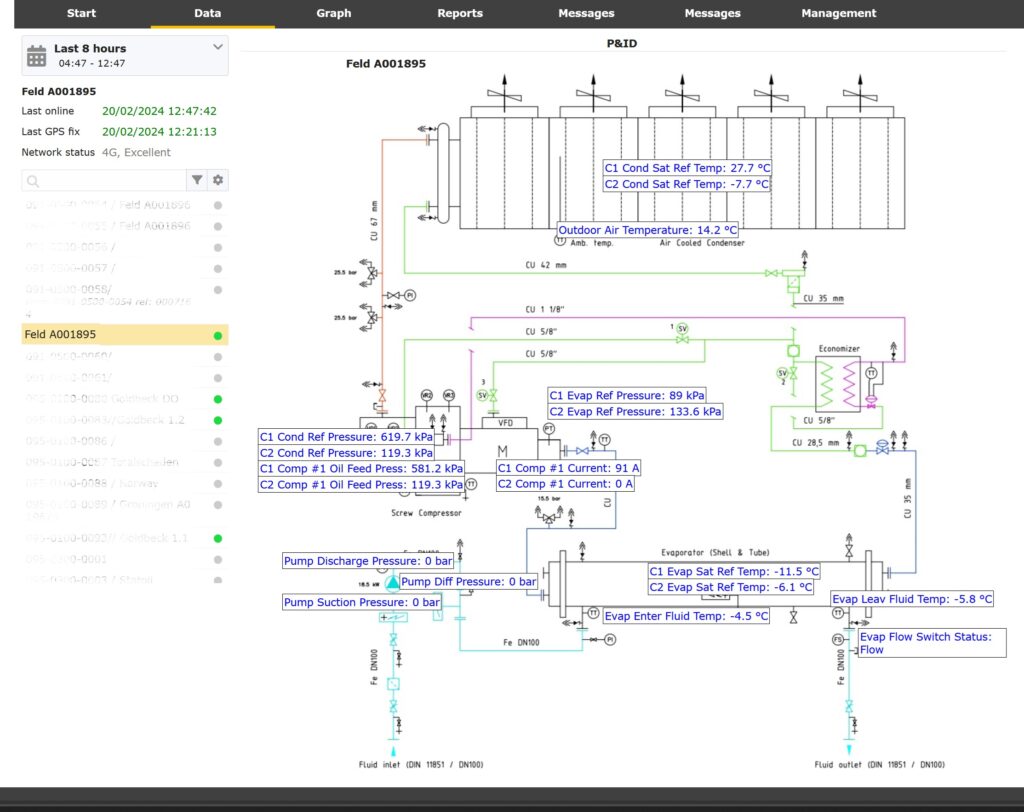Click C1 Comp #1 Current: 91 A label
The height and width of the screenshot is (812, 1024).
point(568,468)
